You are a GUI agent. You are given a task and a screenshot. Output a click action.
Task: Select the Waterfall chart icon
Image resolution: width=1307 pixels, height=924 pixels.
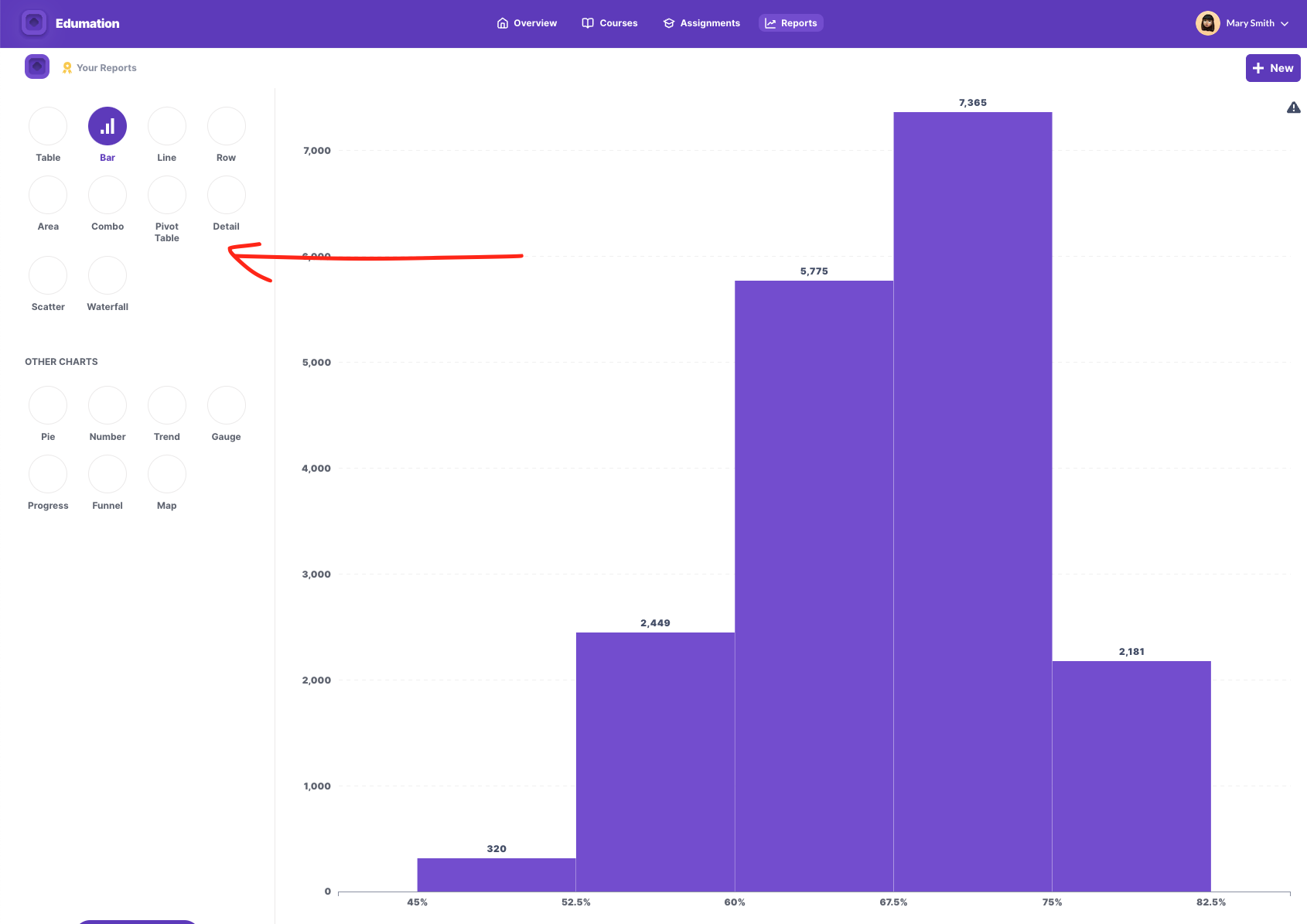[107, 275]
